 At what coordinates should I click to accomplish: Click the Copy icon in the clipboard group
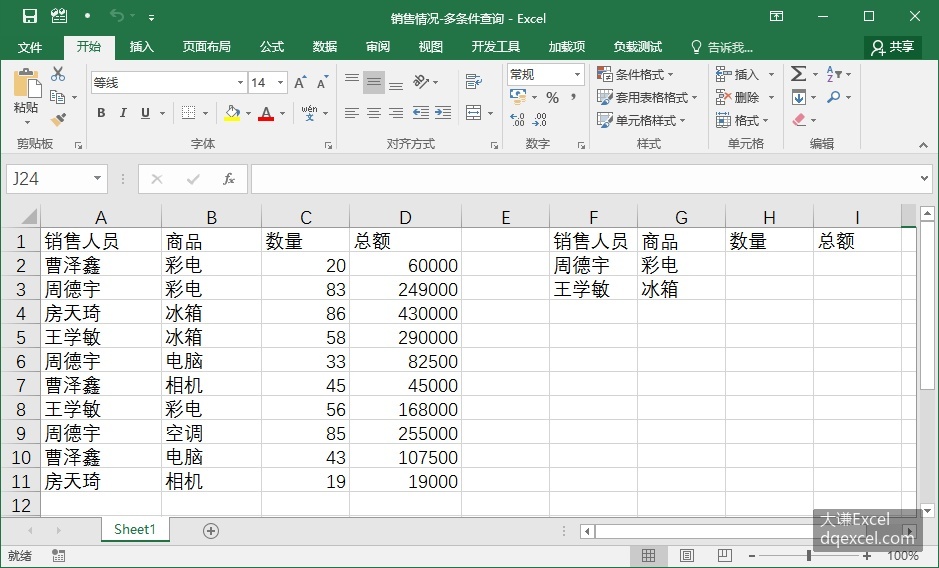57,96
